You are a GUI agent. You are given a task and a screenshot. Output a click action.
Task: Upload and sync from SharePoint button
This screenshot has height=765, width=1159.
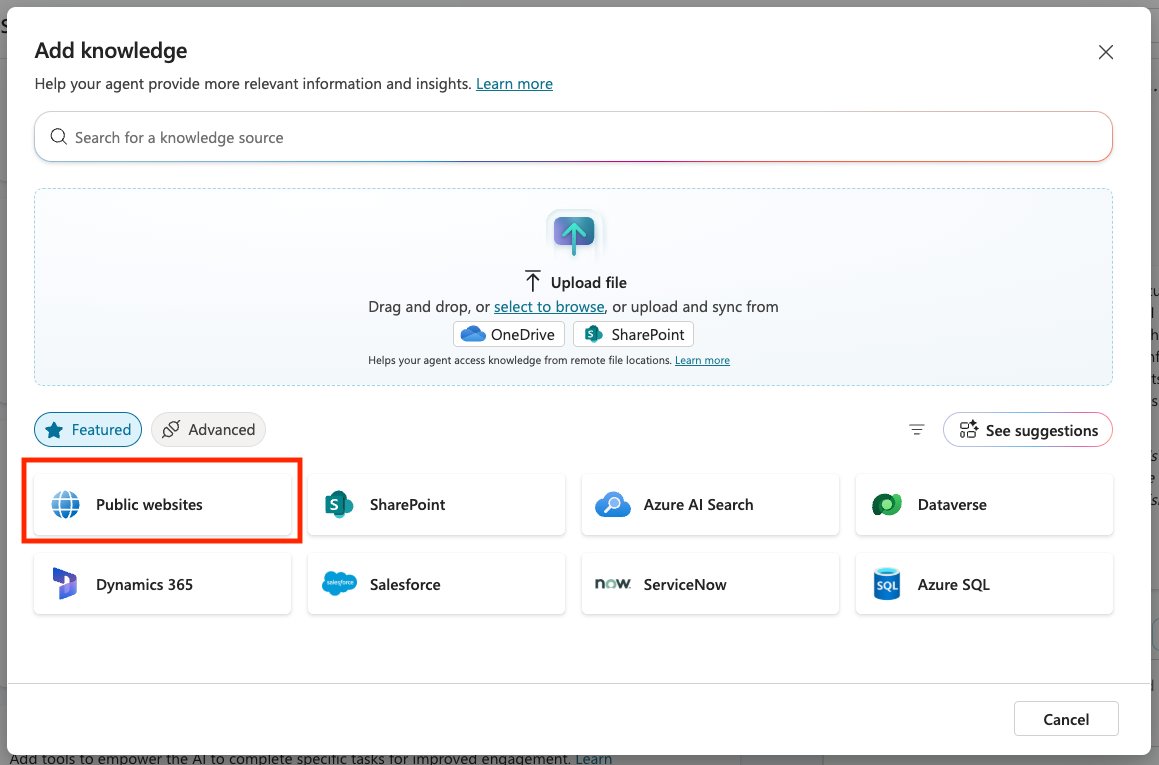pos(633,334)
